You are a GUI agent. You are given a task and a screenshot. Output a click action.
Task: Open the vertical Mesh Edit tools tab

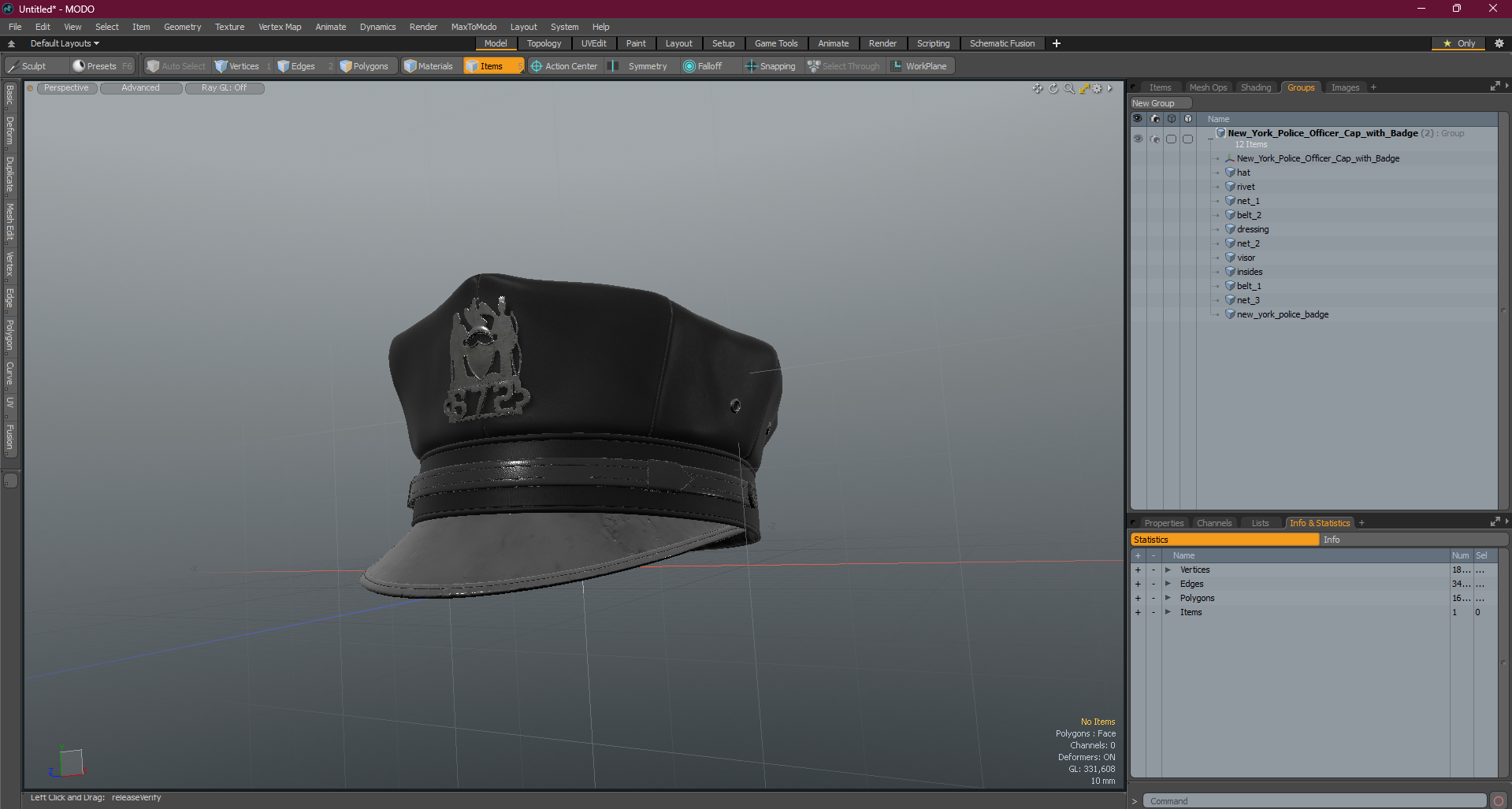[10, 223]
